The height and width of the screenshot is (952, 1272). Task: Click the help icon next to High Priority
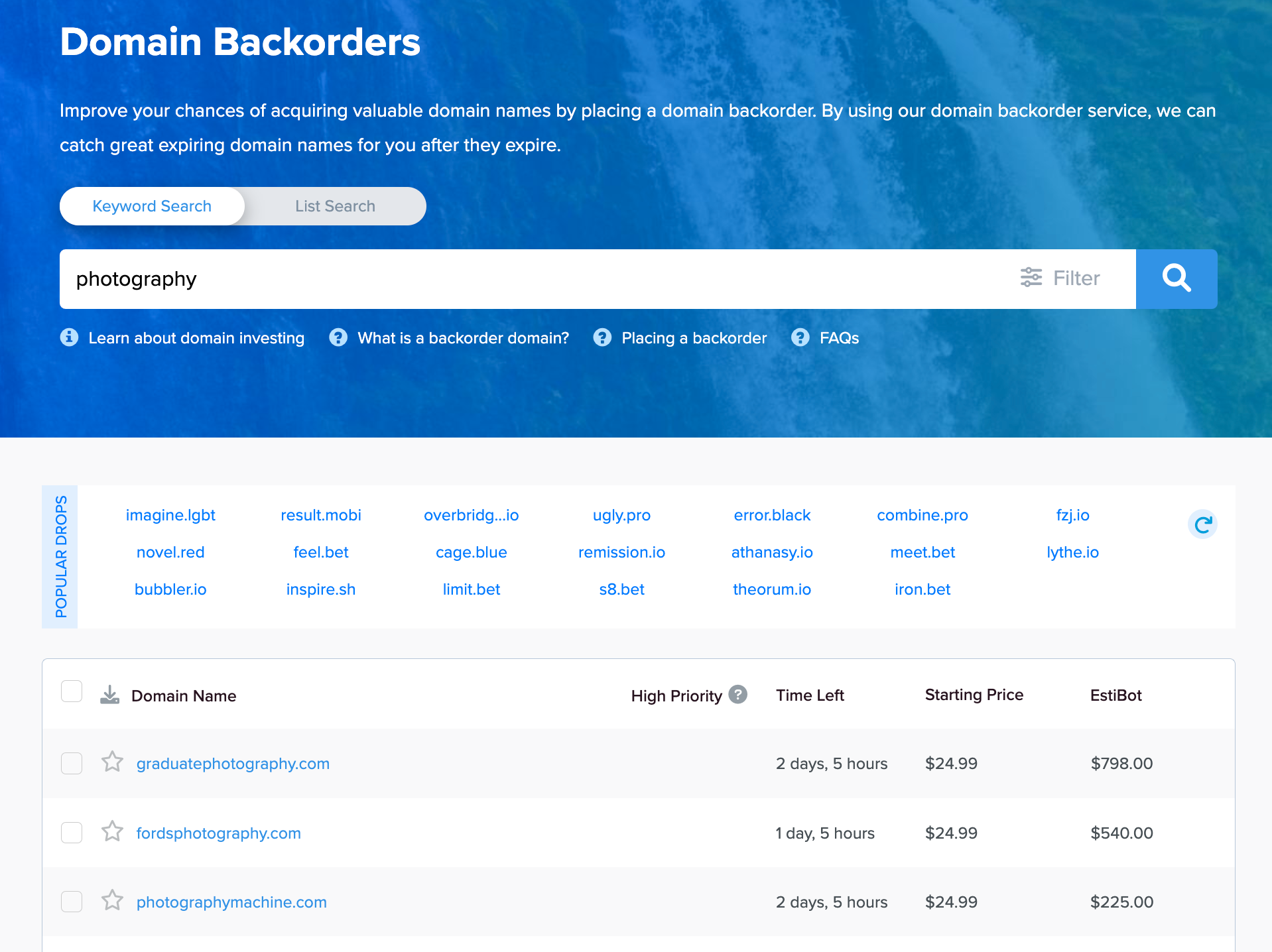[x=737, y=695]
